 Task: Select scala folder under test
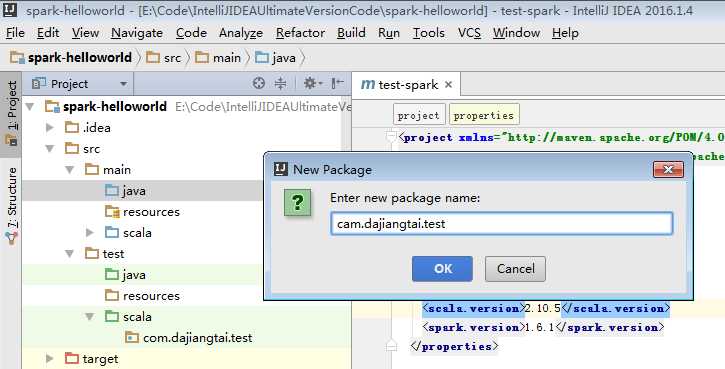click(x=129, y=317)
